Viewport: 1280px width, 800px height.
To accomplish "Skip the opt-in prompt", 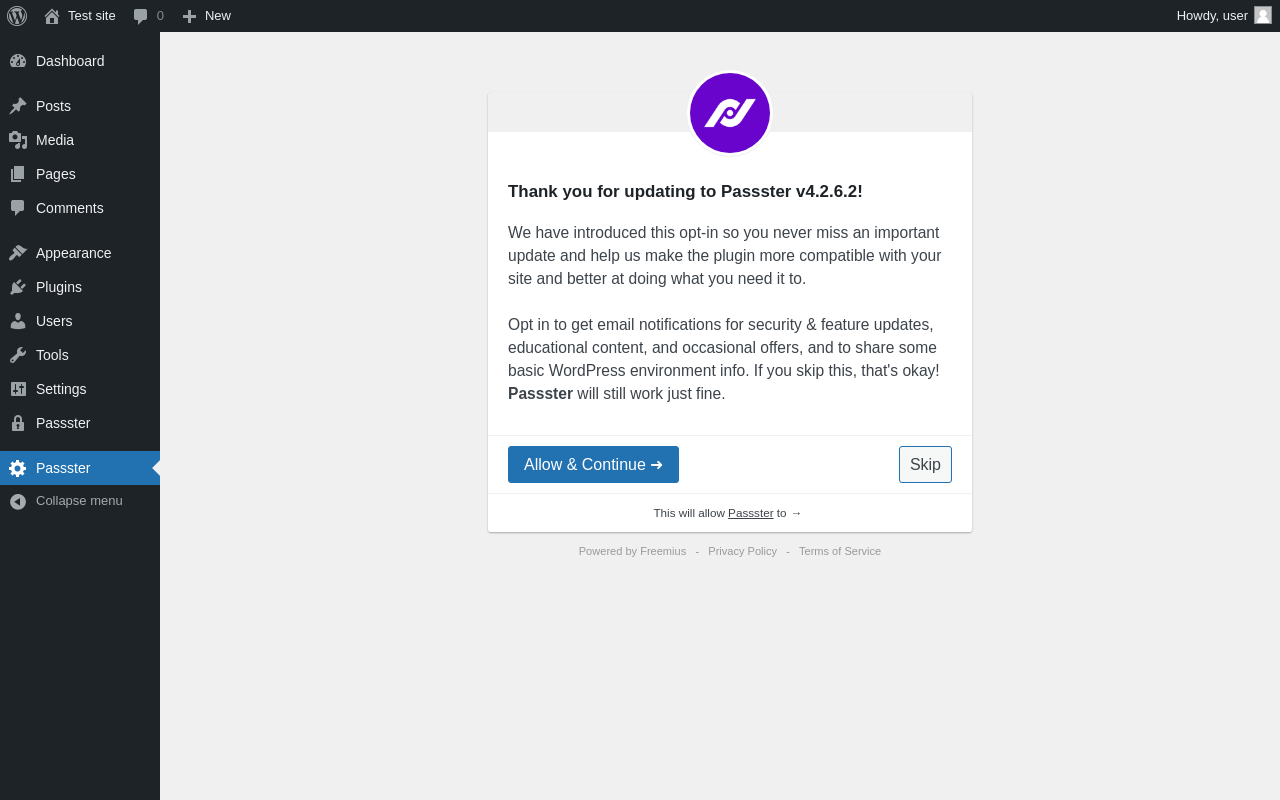I will [925, 465].
